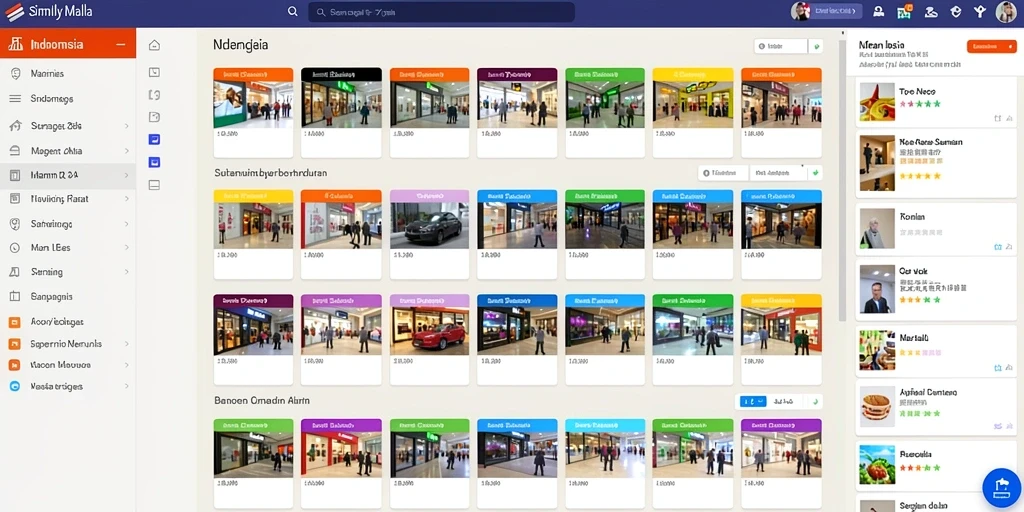Expand the Semaing sidebar chevron
The width and height of the screenshot is (1024, 512).
pyautogui.click(x=126, y=272)
